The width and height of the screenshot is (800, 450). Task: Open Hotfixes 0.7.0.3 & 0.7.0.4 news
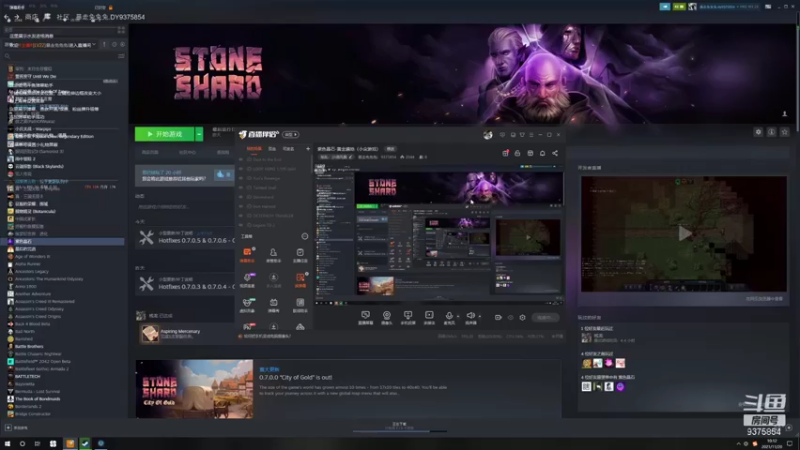(196, 287)
